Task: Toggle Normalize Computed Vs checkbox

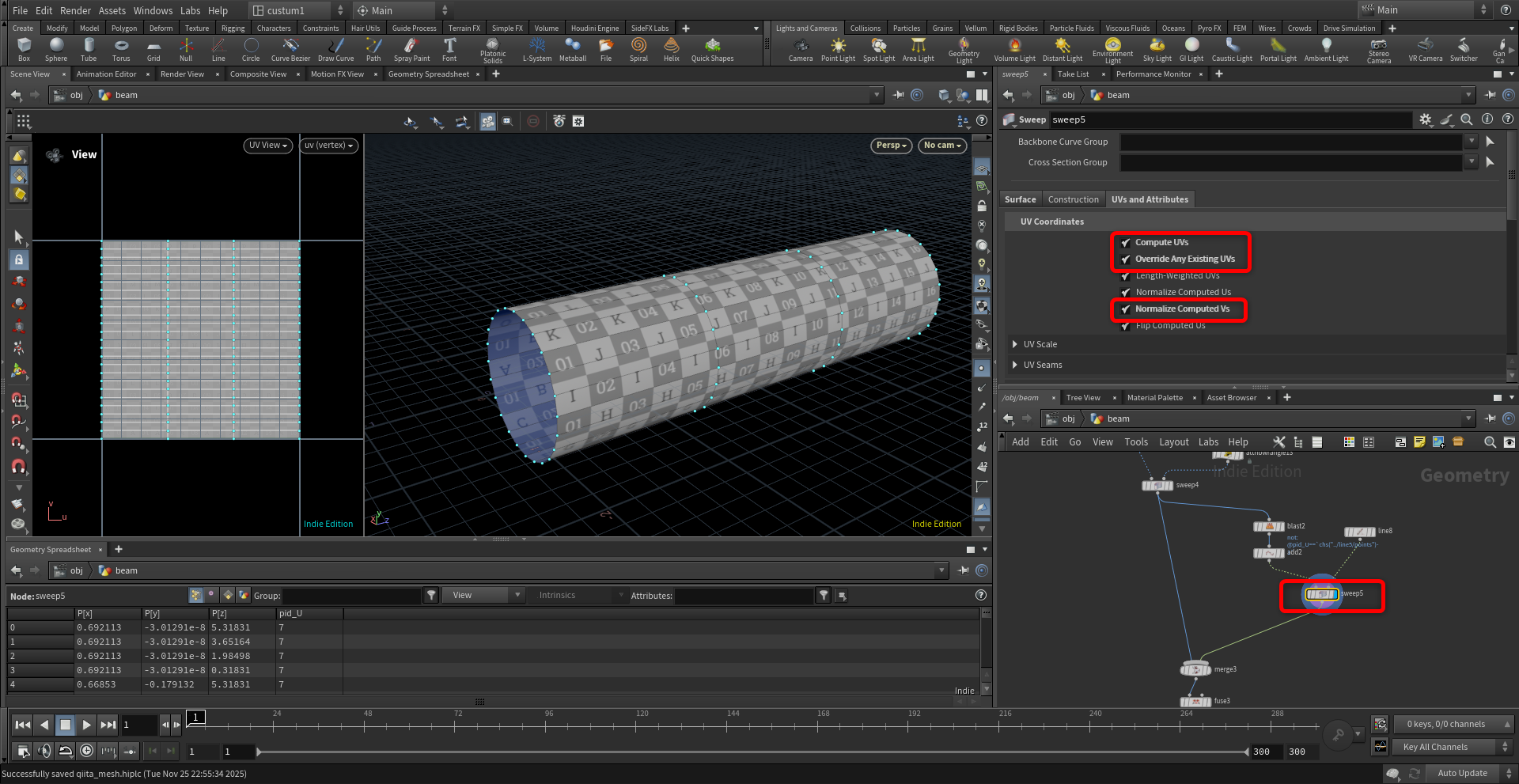Action: coord(1126,309)
